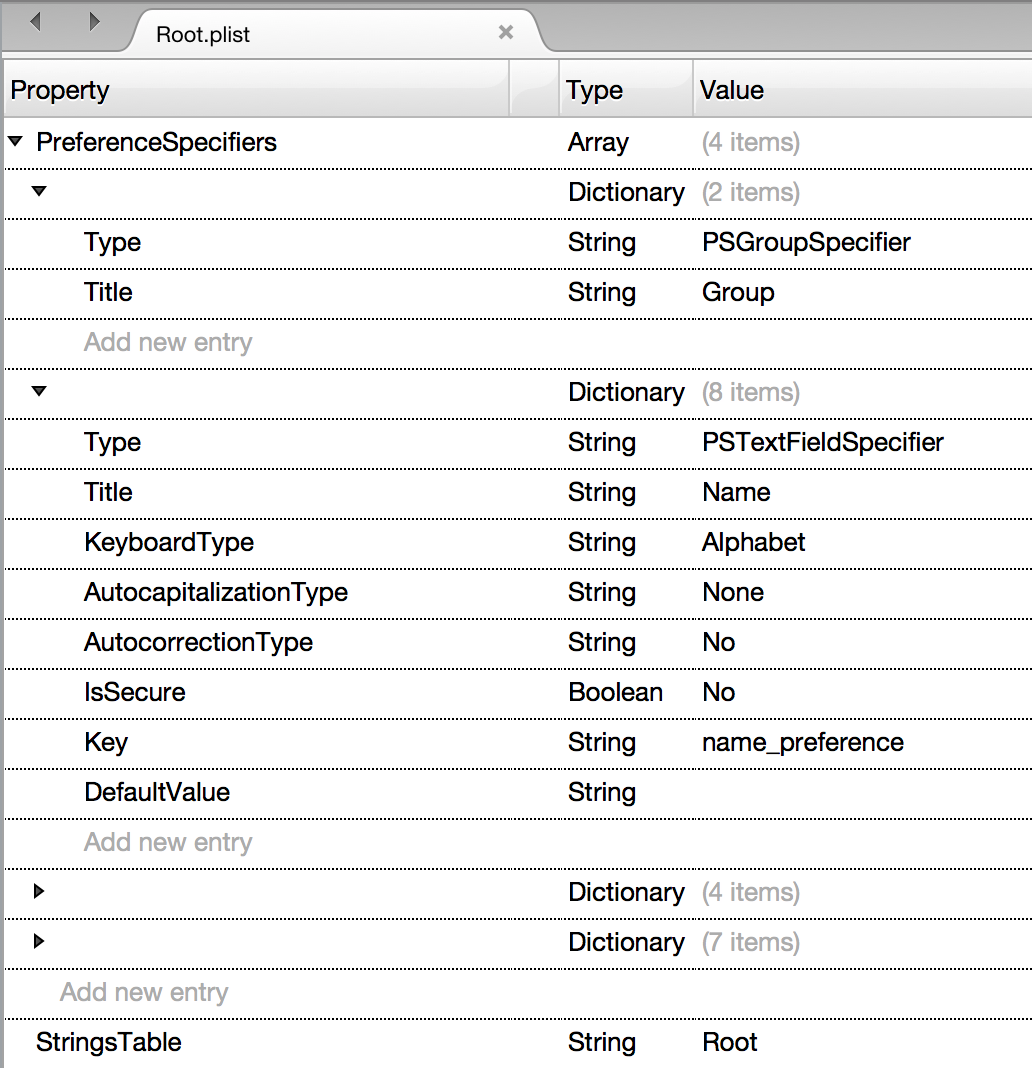Viewport: 1032px width, 1068px height.
Task: Go forward with the right navigation arrow
Action: tap(95, 22)
